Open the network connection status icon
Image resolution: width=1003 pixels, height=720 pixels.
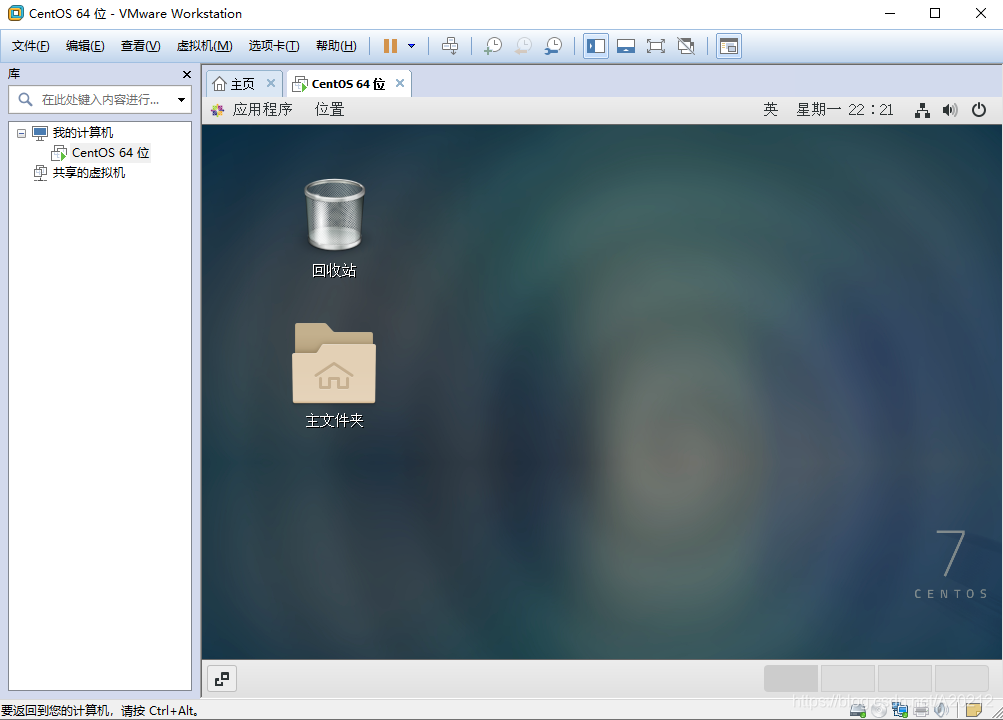coord(922,111)
